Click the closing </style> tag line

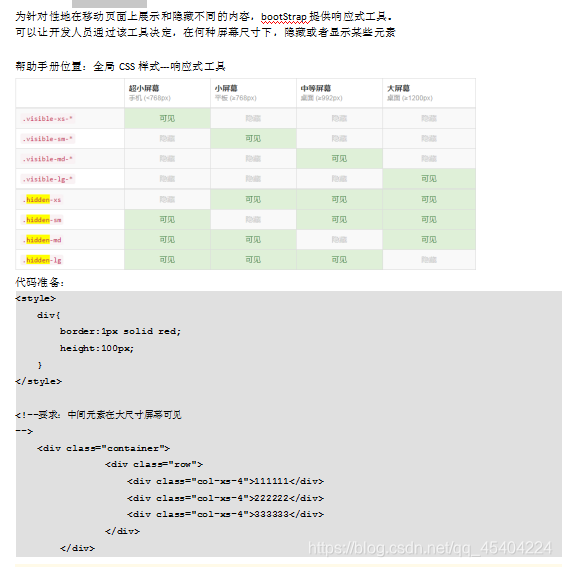[x=39, y=382]
